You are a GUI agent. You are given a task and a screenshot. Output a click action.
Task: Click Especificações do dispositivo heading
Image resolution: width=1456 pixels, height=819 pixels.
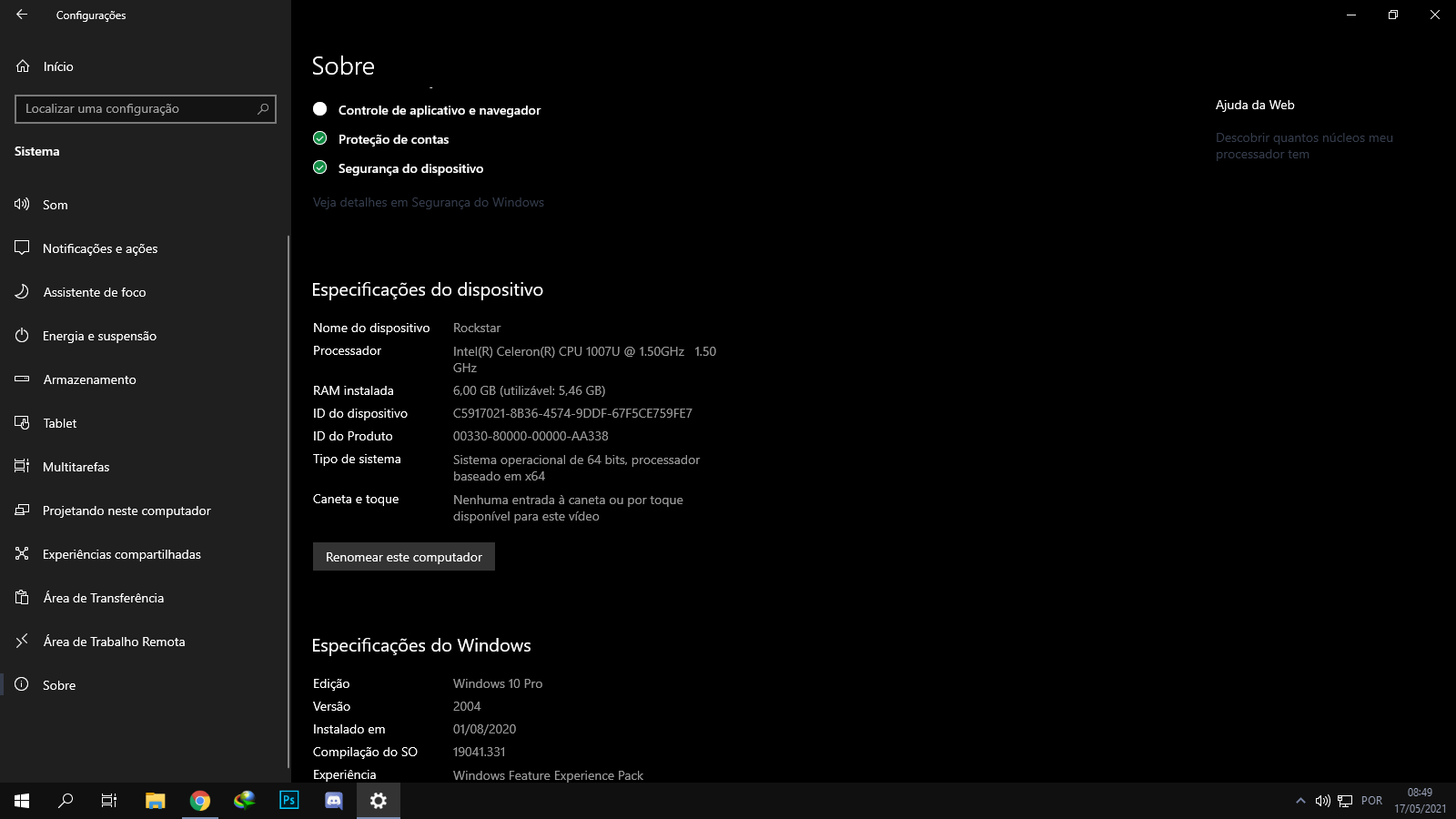tap(427, 289)
